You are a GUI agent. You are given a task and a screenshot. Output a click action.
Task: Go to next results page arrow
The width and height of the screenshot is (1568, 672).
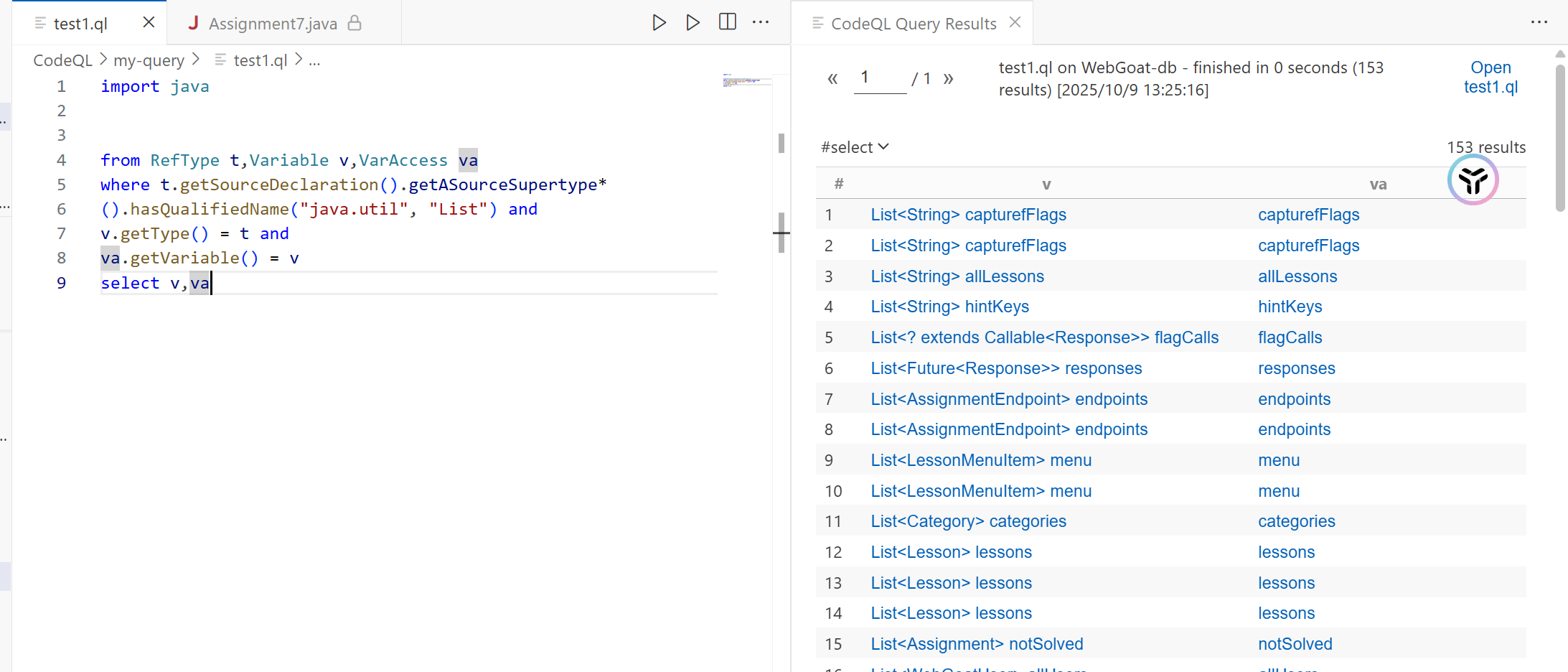948,78
